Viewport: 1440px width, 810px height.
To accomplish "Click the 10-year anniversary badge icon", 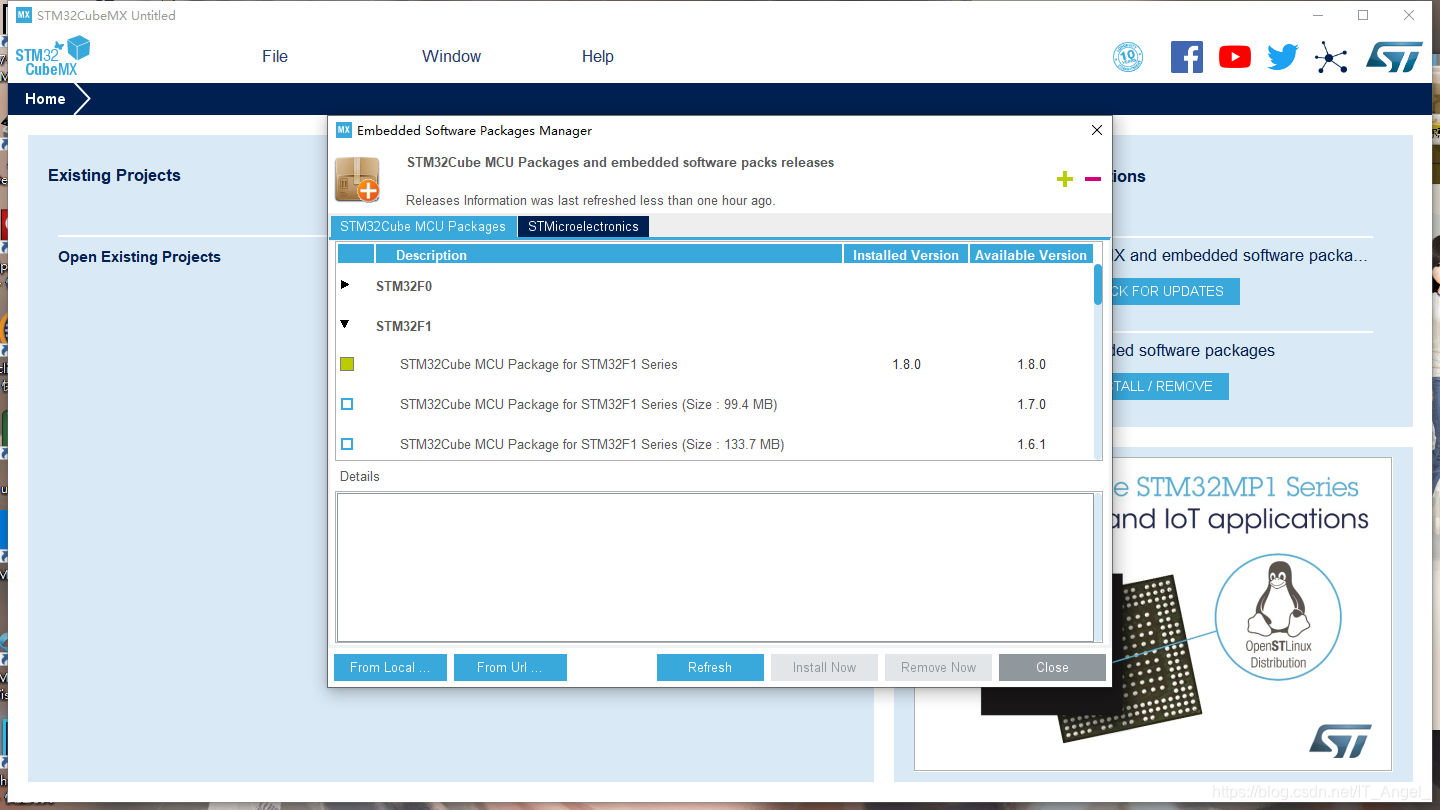I will tap(1128, 57).
